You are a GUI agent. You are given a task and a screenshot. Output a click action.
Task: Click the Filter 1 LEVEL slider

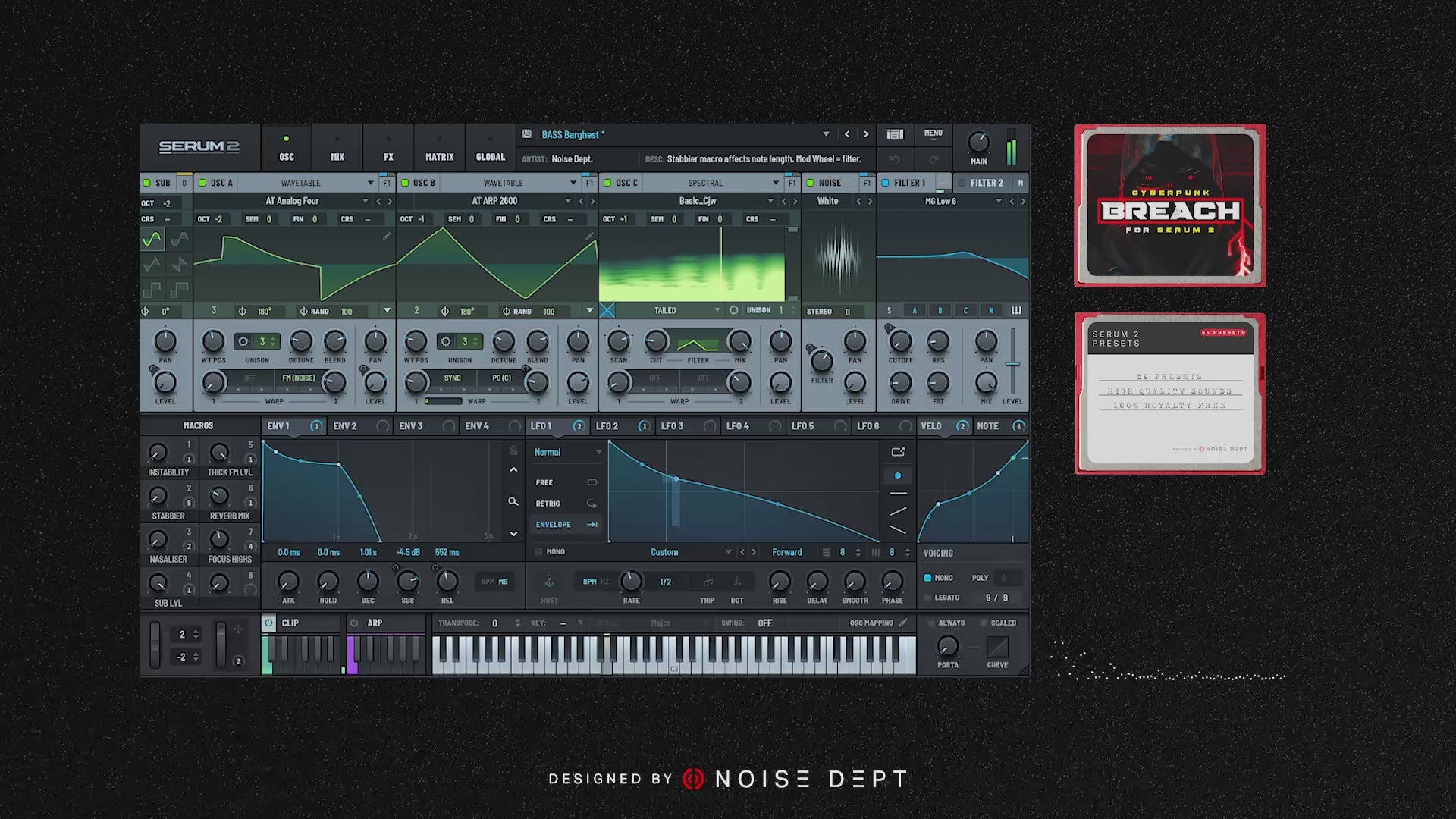click(x=1012, y=364)
